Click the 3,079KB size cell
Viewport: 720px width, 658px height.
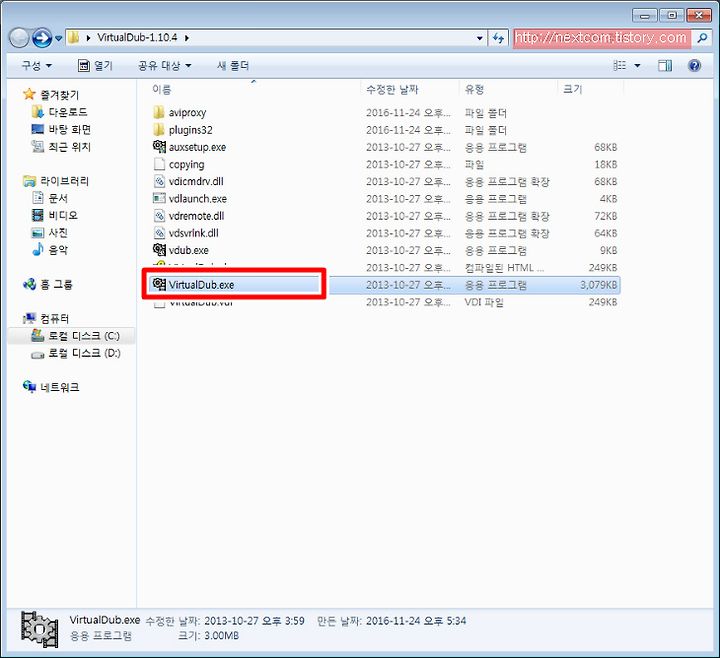click(x=598, y=285)
